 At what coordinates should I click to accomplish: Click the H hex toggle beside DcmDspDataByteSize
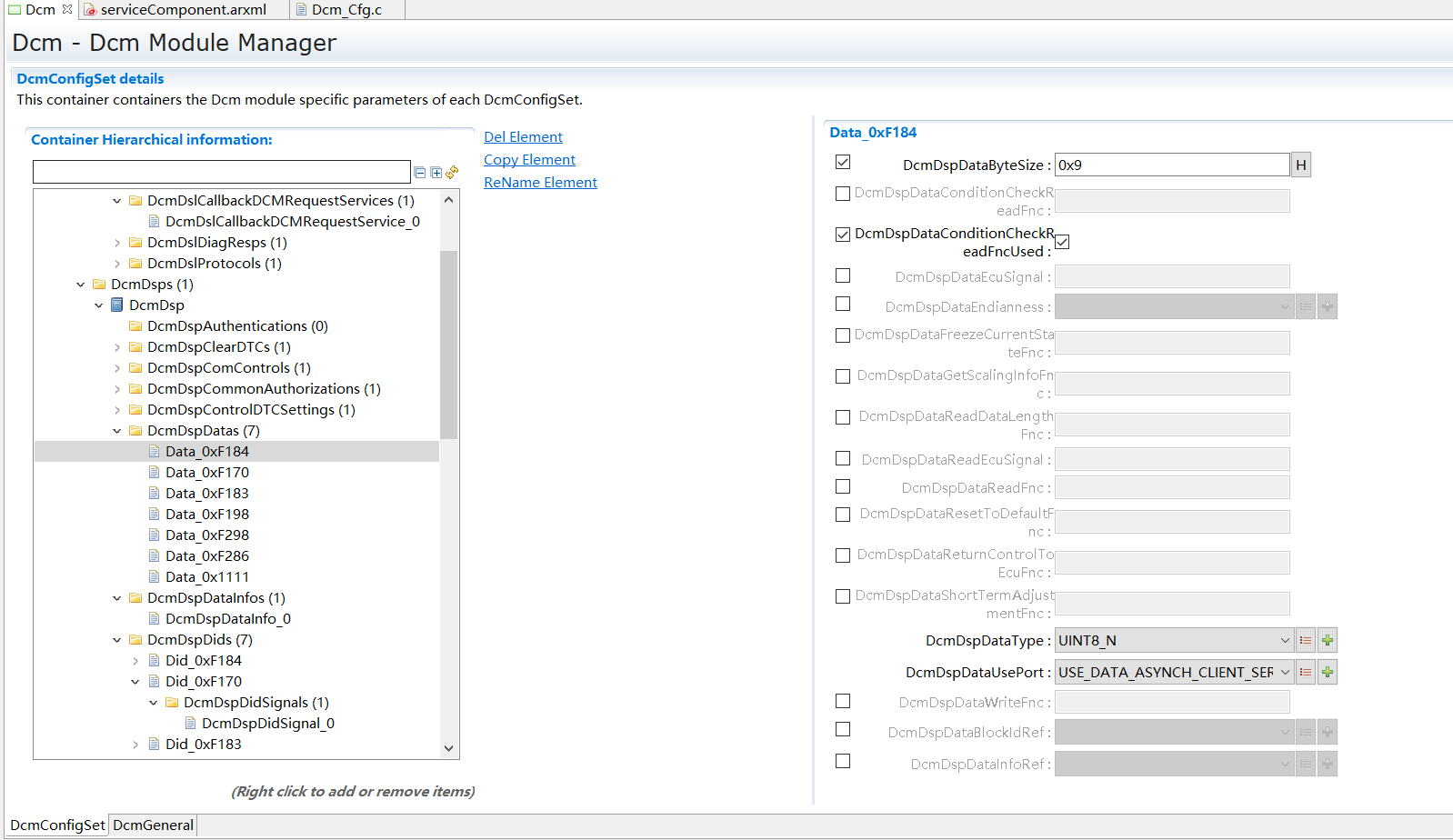pyautogui.click(x=1301, y=165)
